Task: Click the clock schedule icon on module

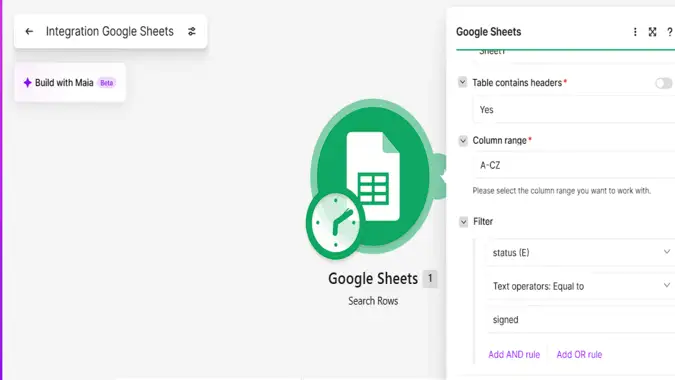Action: click(335, 224)
